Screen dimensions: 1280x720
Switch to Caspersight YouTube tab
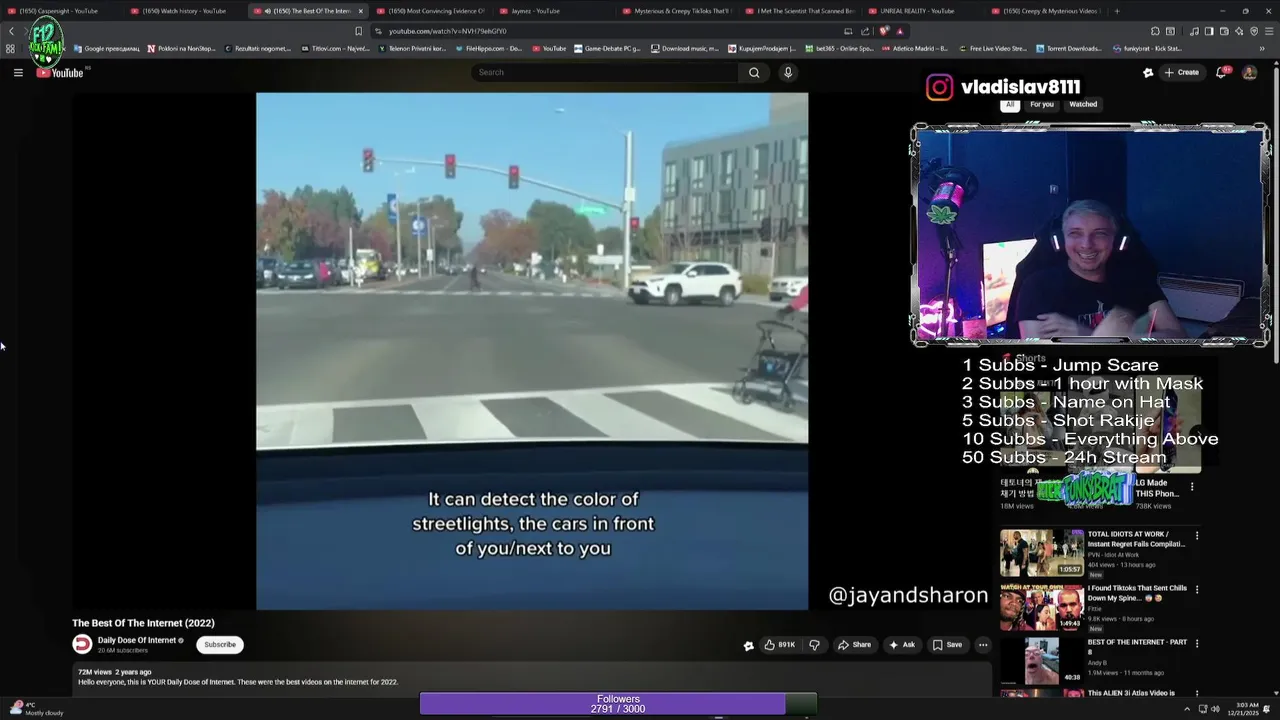pyautogui.click(x=60, y=11)
